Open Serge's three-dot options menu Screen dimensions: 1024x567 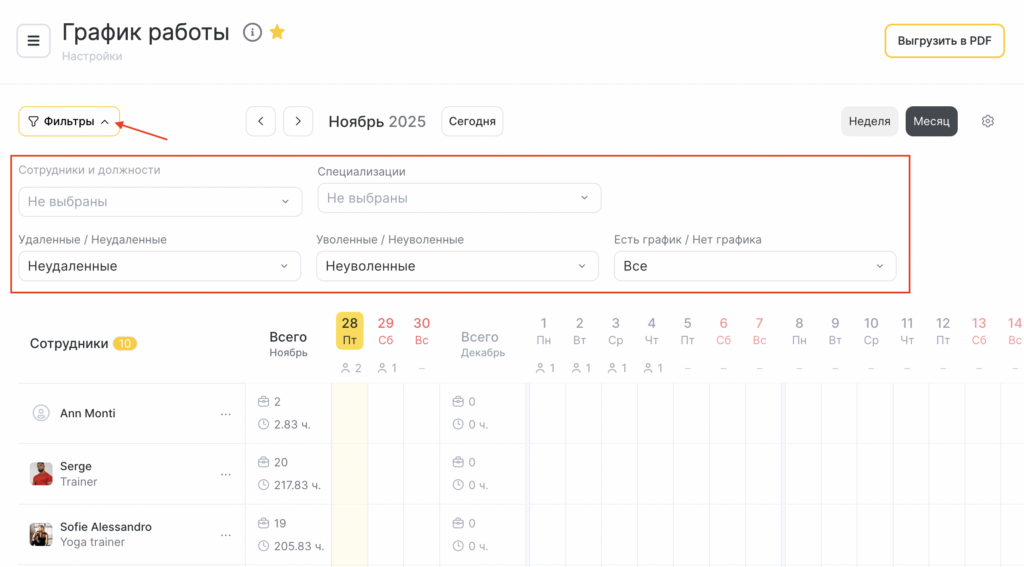pyautogui.click(x=226, y=474)
